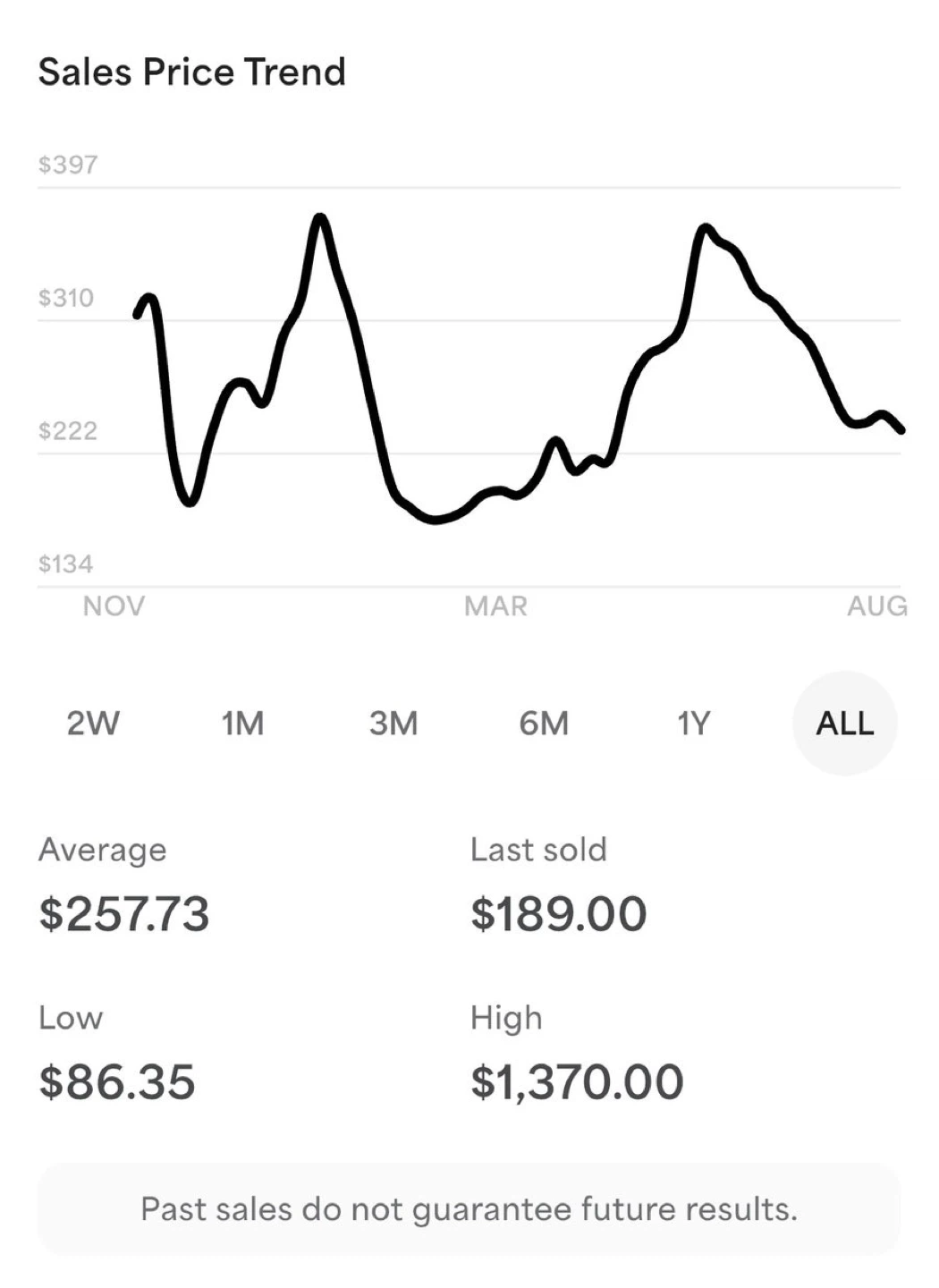The width and height of the screenshot is (939, 1288).
Task: Click the Low price $86.35
Action: coord(117,1081)
